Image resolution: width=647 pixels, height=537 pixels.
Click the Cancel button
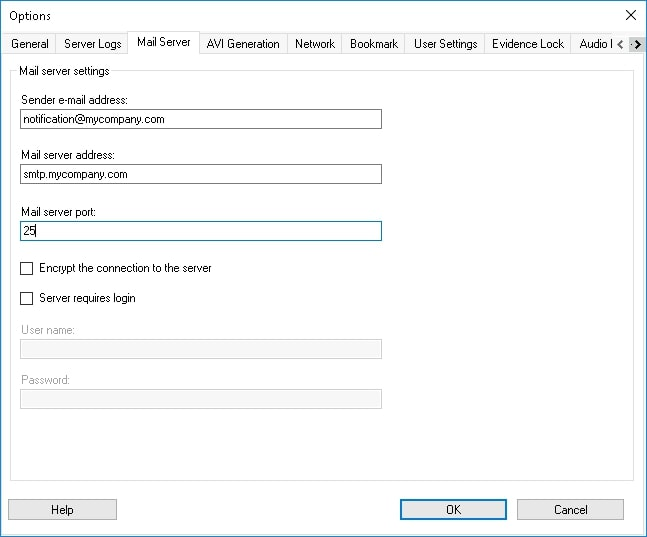pyautogui.click(x=570, y=510)
